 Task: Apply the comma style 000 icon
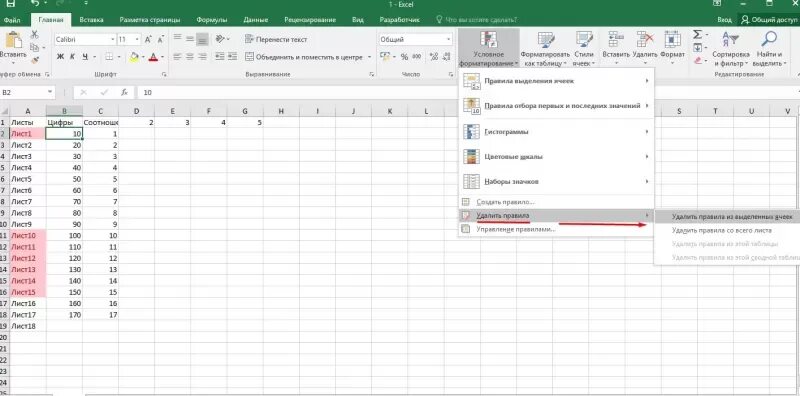click(416, 57)
